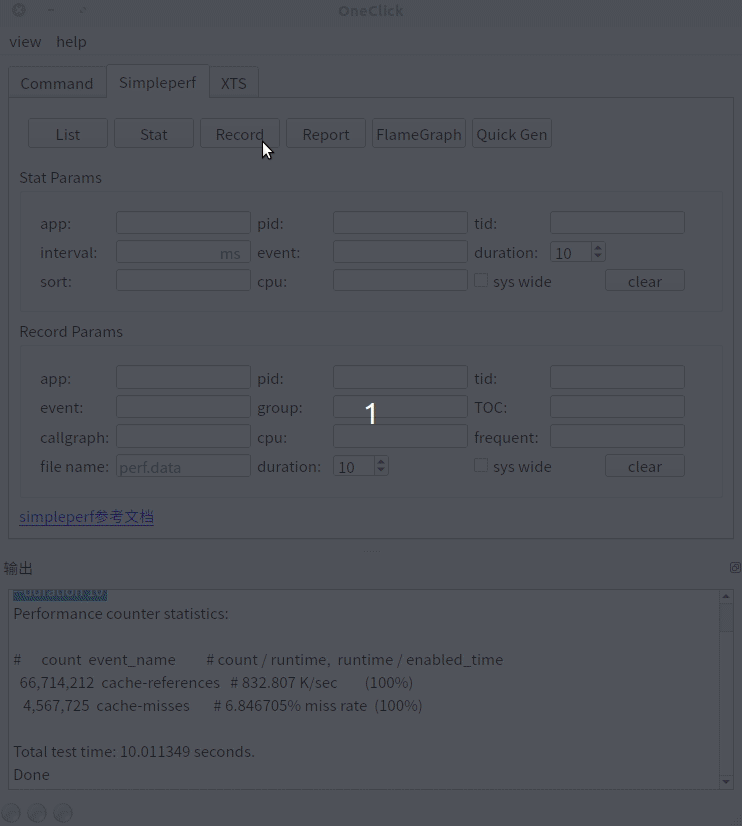Create a FlameGraph

point(418,133)
